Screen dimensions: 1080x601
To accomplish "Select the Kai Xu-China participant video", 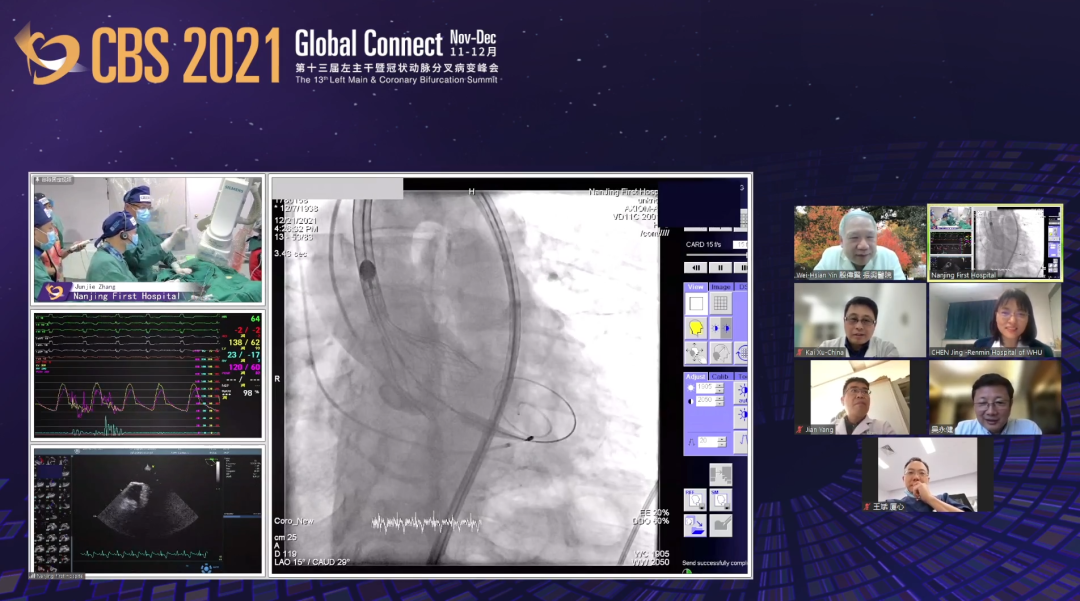I will (860, 320).
